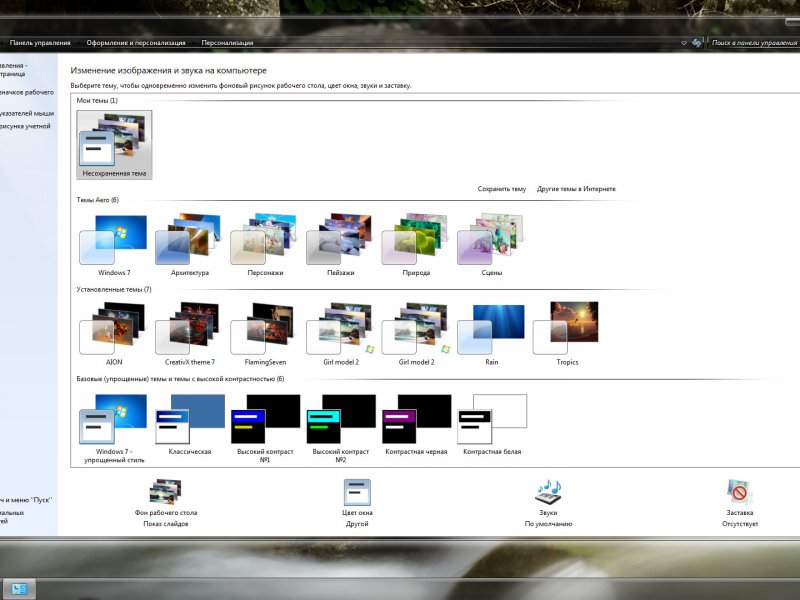Image resolution: width=800 pixels, height=600 pixels.
Task: Refresh the control panel page
Action: (x=696, y=43)
